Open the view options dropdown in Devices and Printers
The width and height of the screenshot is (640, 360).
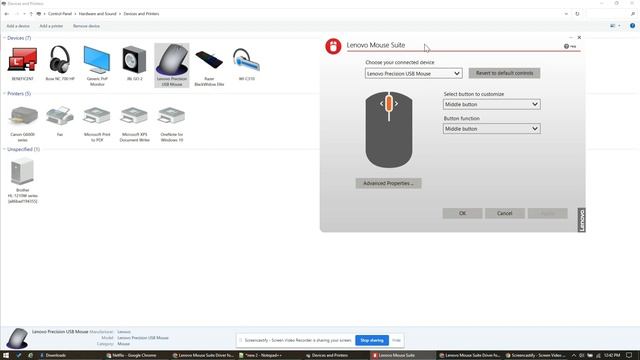point(620,26)
